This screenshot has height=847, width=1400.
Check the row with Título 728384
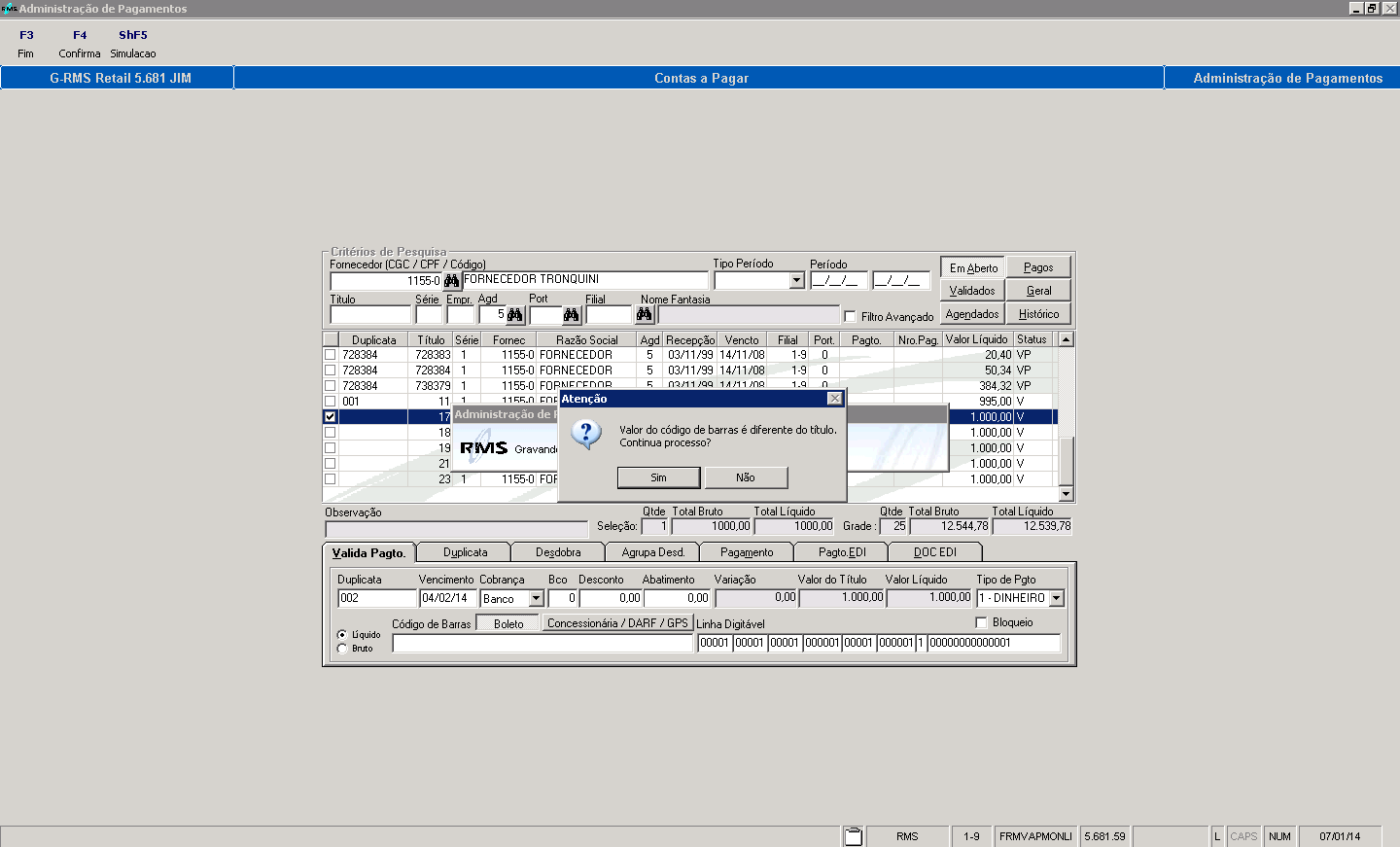click(330, 371)
